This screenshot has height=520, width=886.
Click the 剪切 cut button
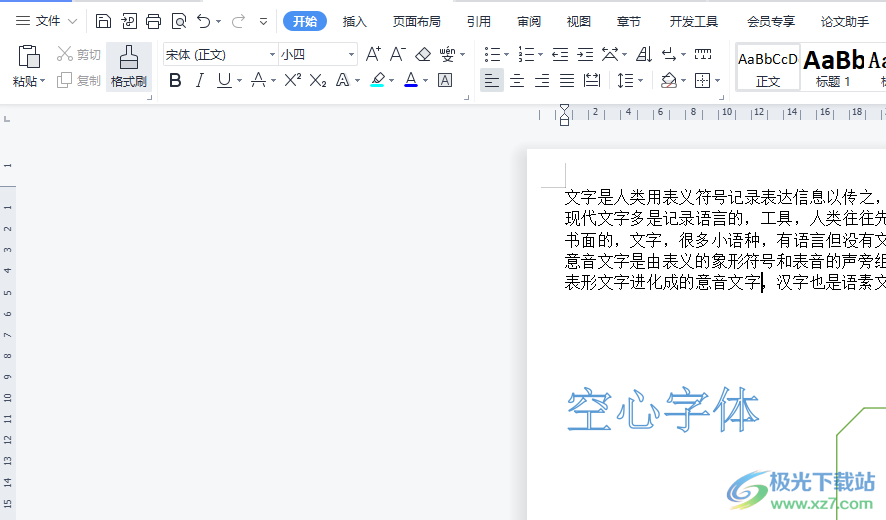79,54
